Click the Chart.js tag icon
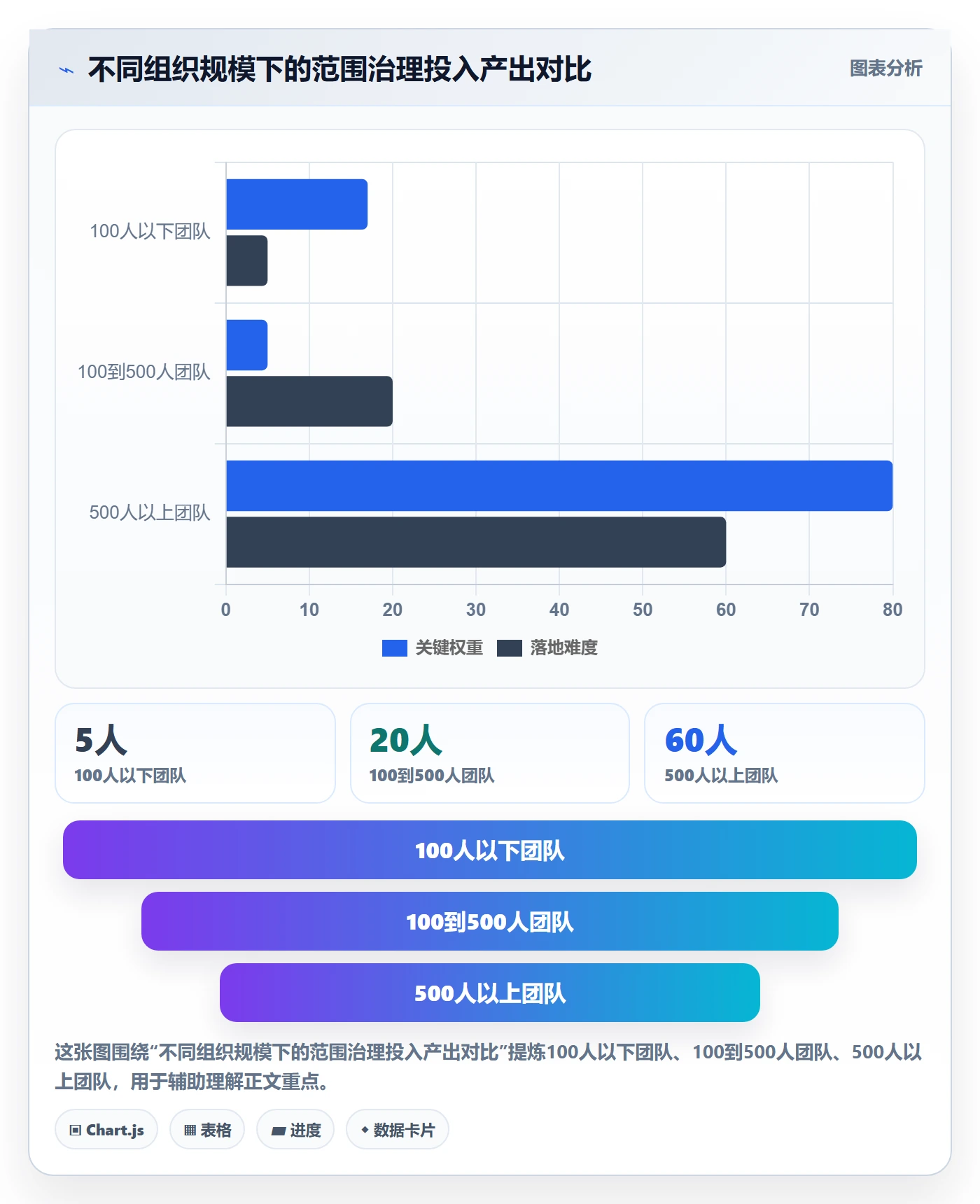Viewport: 980px width, 1204px height. coord(76,1130)
